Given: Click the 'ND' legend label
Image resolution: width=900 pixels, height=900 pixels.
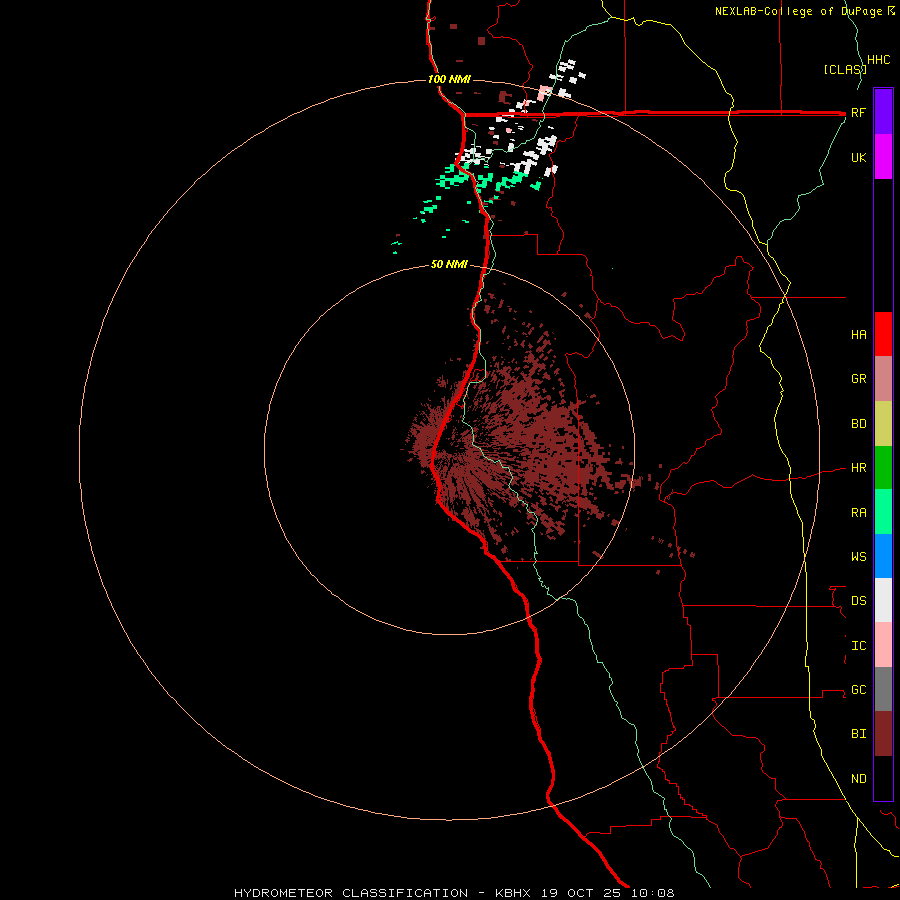Looking at the screenshot, I should coord(858,779).
